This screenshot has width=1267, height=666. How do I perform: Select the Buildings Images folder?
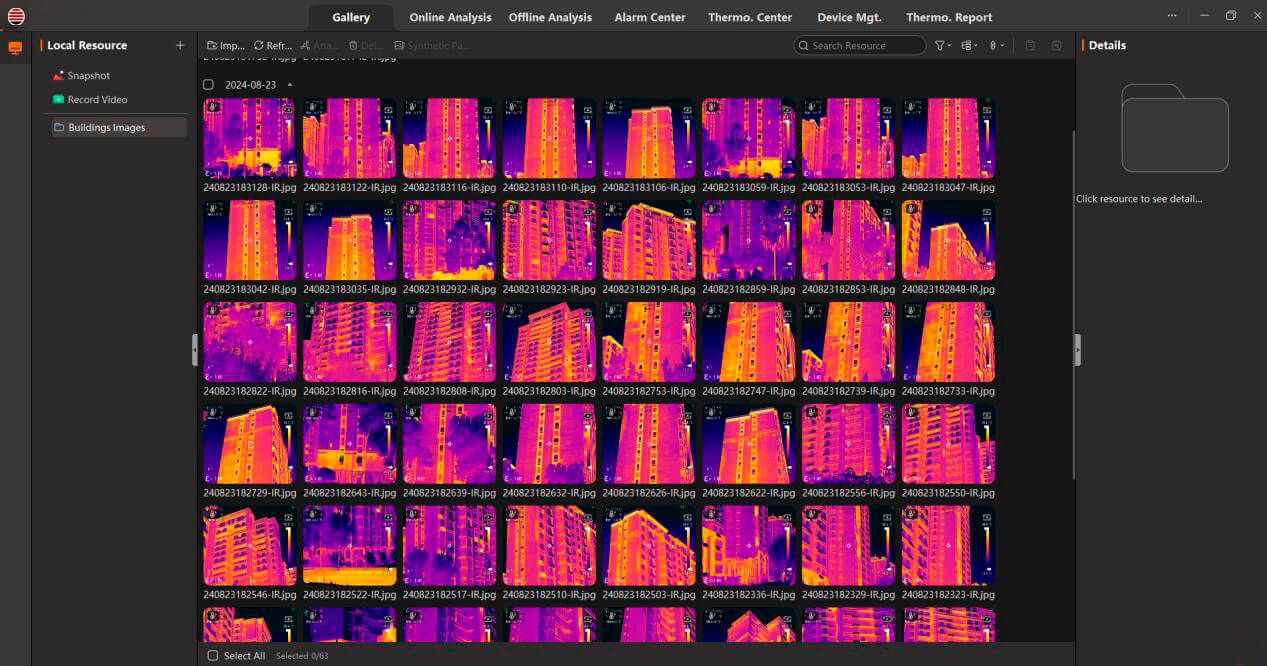click(x=119, y=127)
